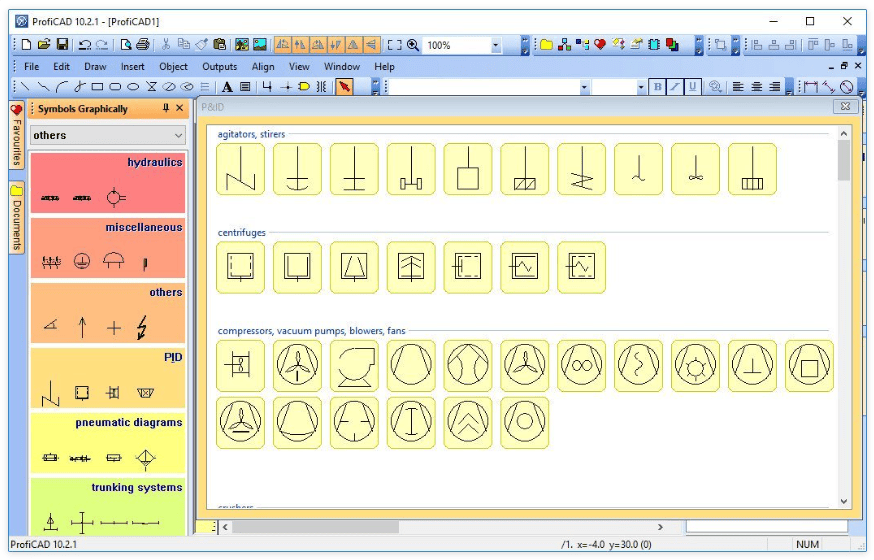Expand toolbar overflow next to zoom box
The image size is (874, 560).
coord(525,46)
